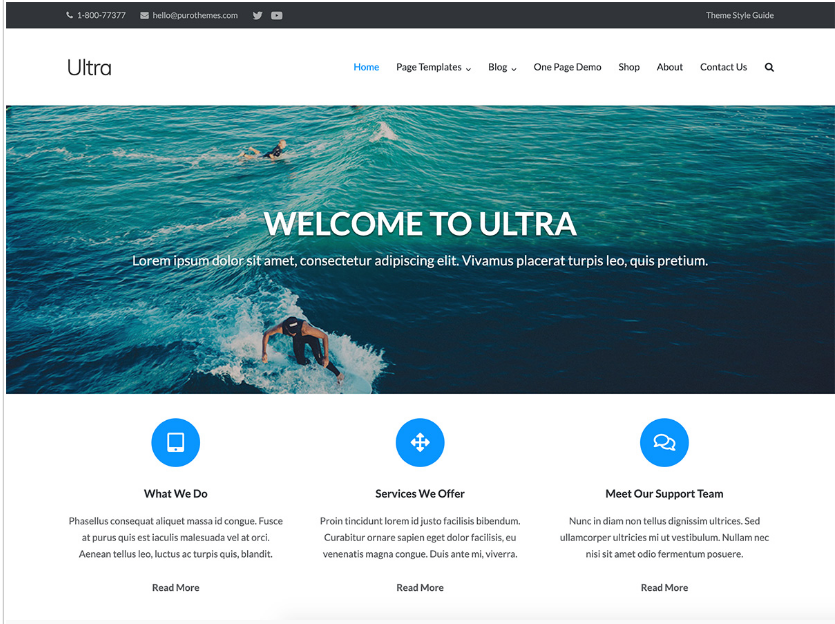Open the Twitter bird icon link
Image resolution: width=835 pixels, height=624 pixels.
pyautogui.click(x=258, y=15)
